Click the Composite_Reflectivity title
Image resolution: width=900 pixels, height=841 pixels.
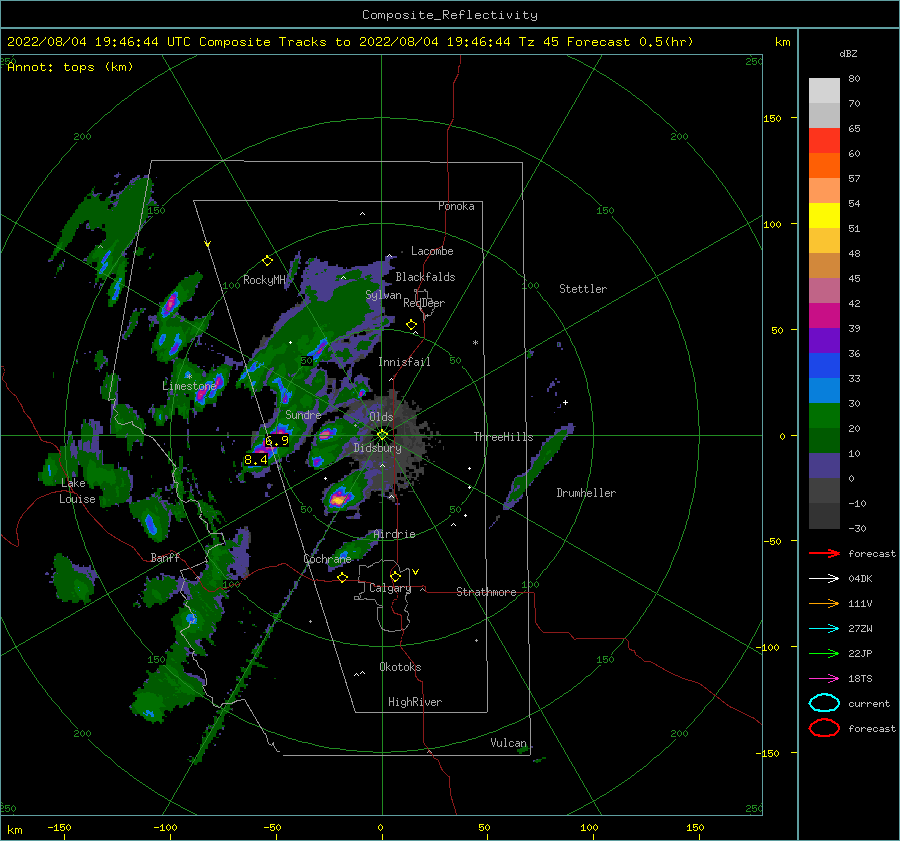click(450, 15)
